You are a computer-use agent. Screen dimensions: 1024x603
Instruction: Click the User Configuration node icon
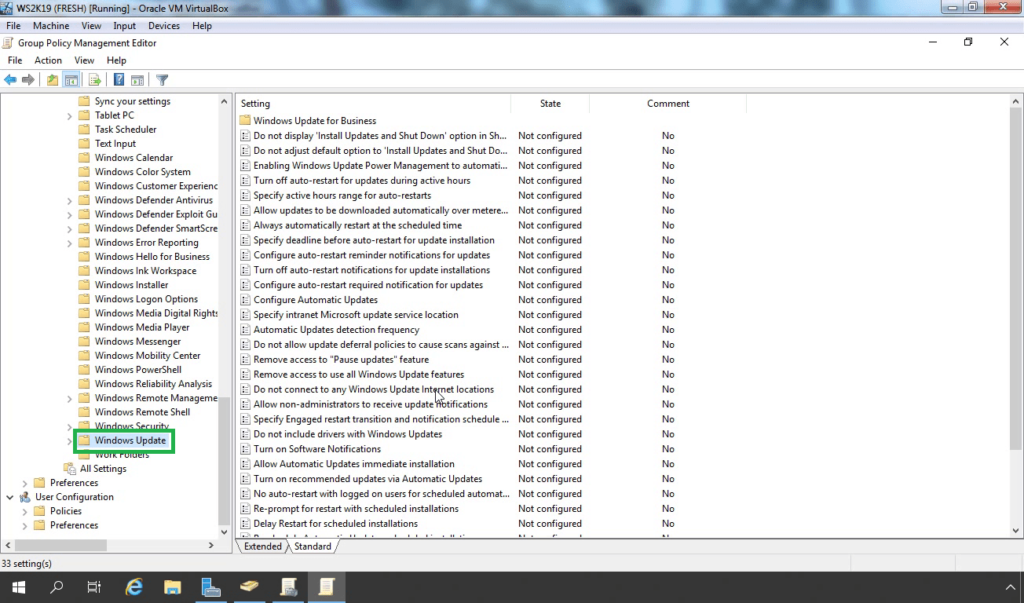point(25,497)
